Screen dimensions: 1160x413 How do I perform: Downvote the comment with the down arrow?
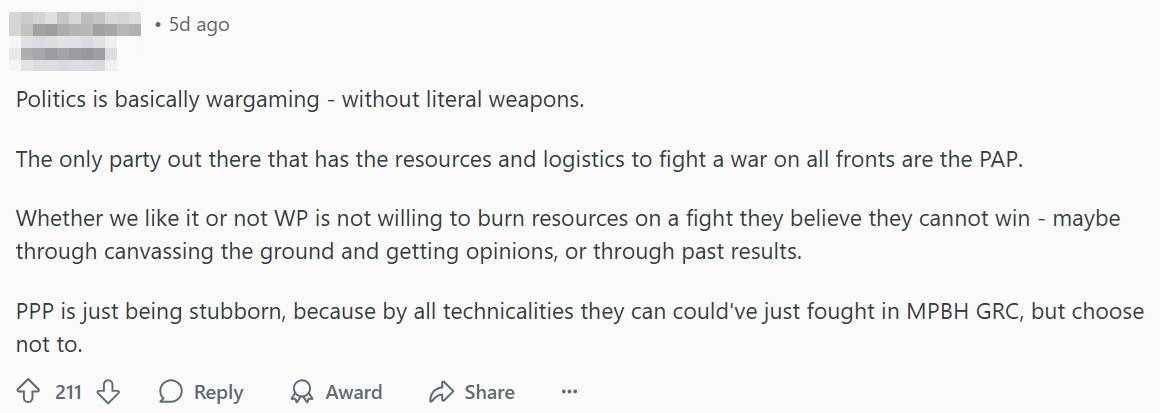(107, 392)
